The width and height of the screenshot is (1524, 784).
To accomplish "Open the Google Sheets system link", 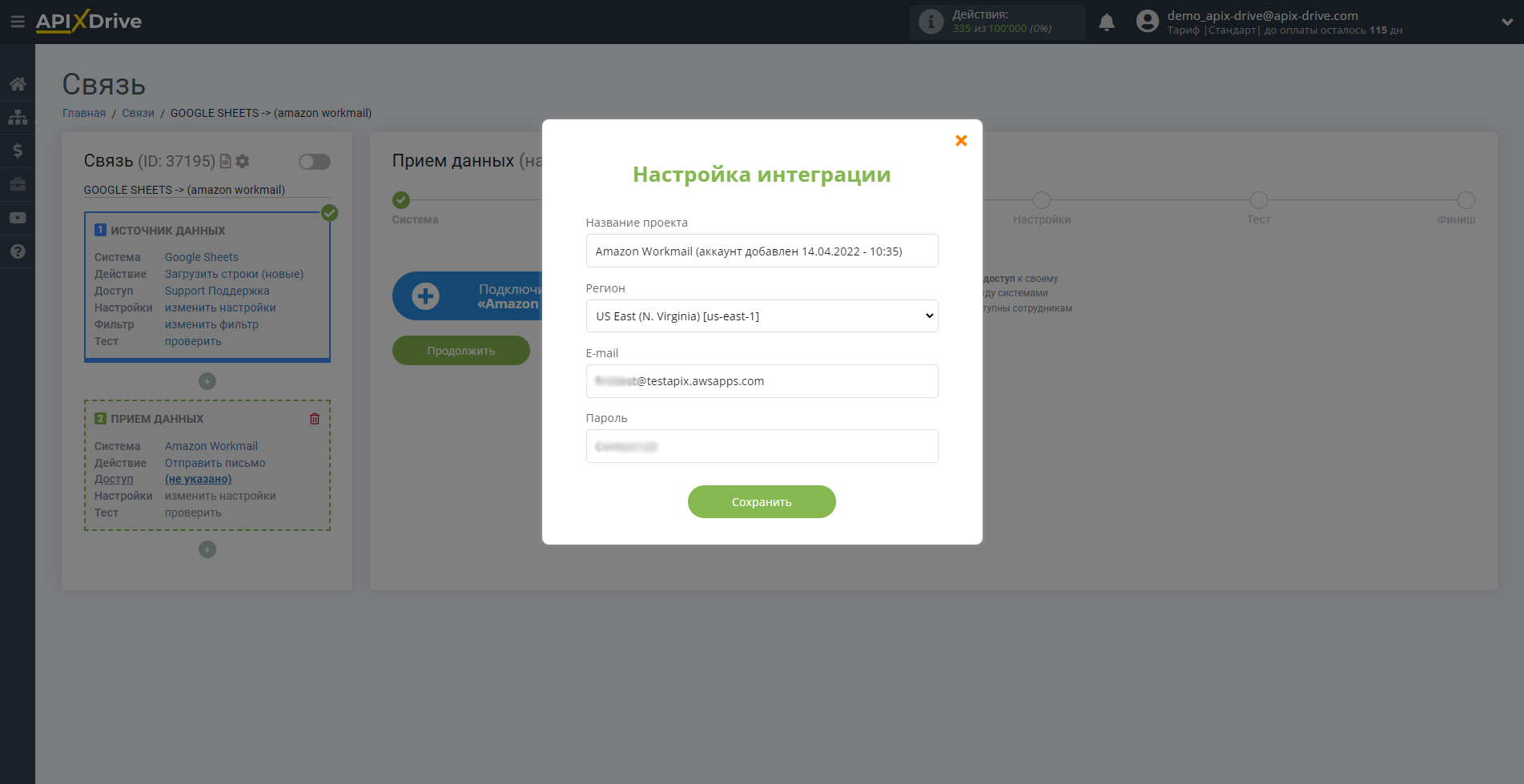I will pyautogui.click(x=202, y=257).
